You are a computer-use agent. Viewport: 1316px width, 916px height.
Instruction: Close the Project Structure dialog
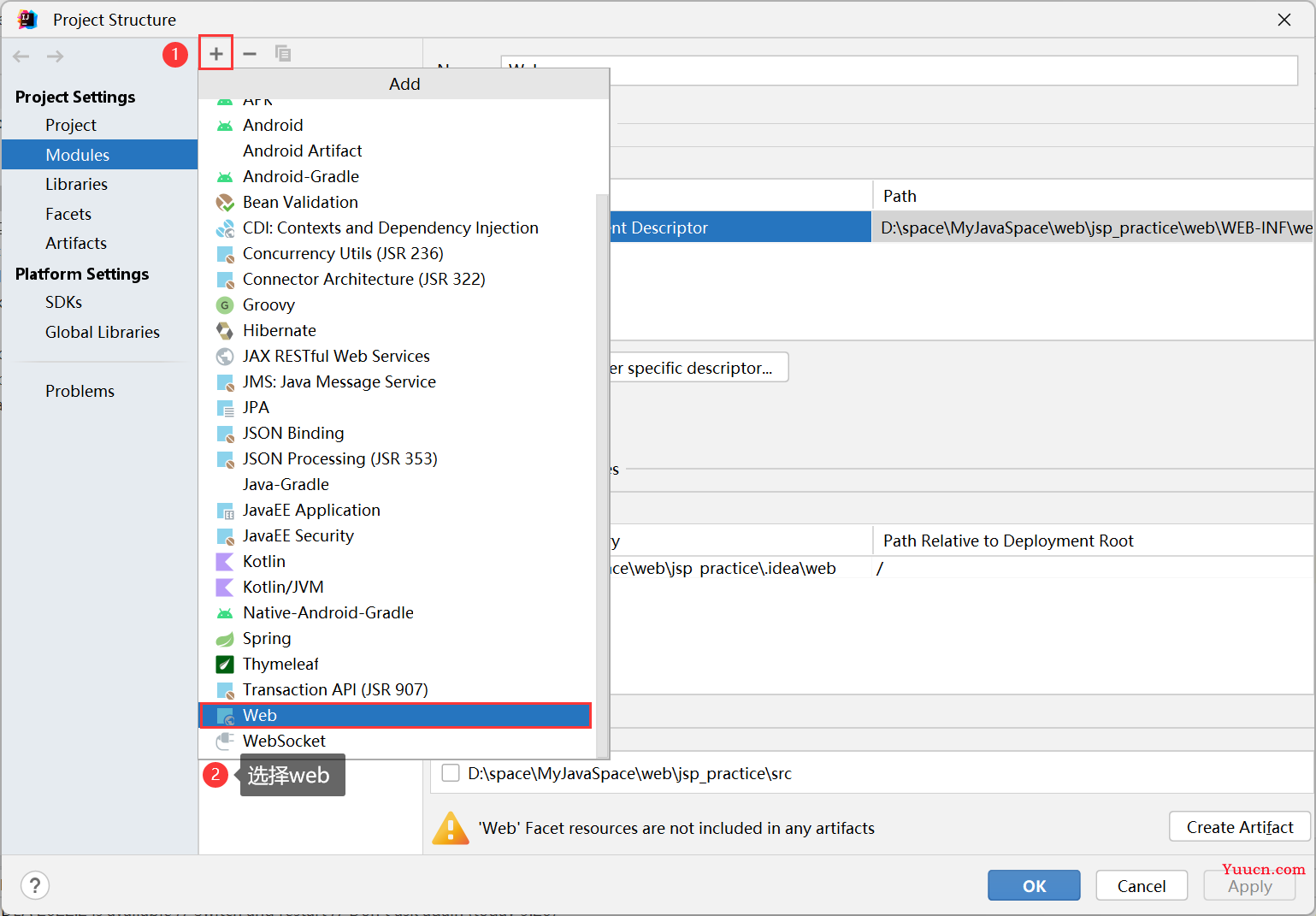click(x=1284, y=20)
